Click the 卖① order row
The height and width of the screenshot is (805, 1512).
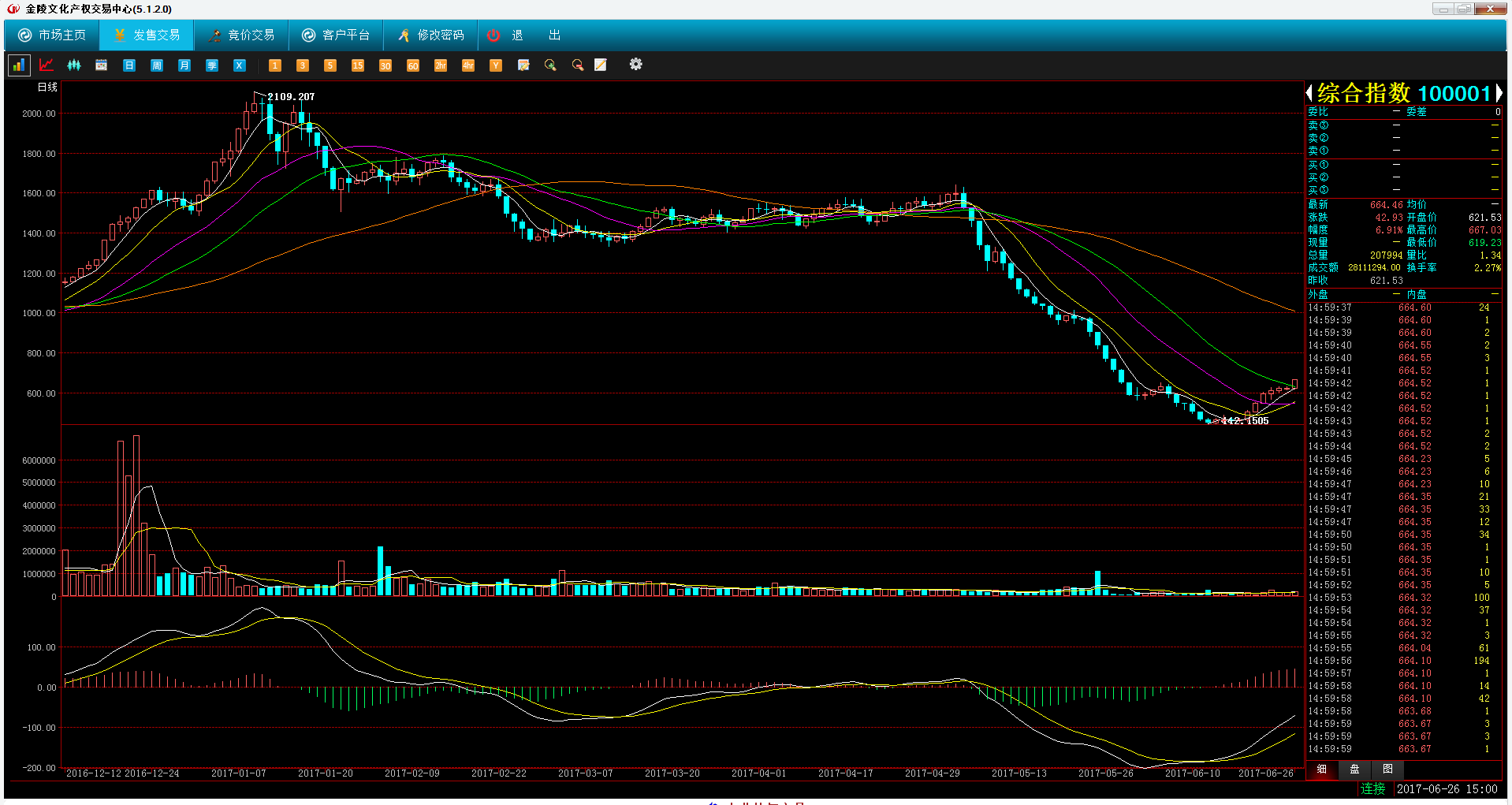coord(1404,150)
